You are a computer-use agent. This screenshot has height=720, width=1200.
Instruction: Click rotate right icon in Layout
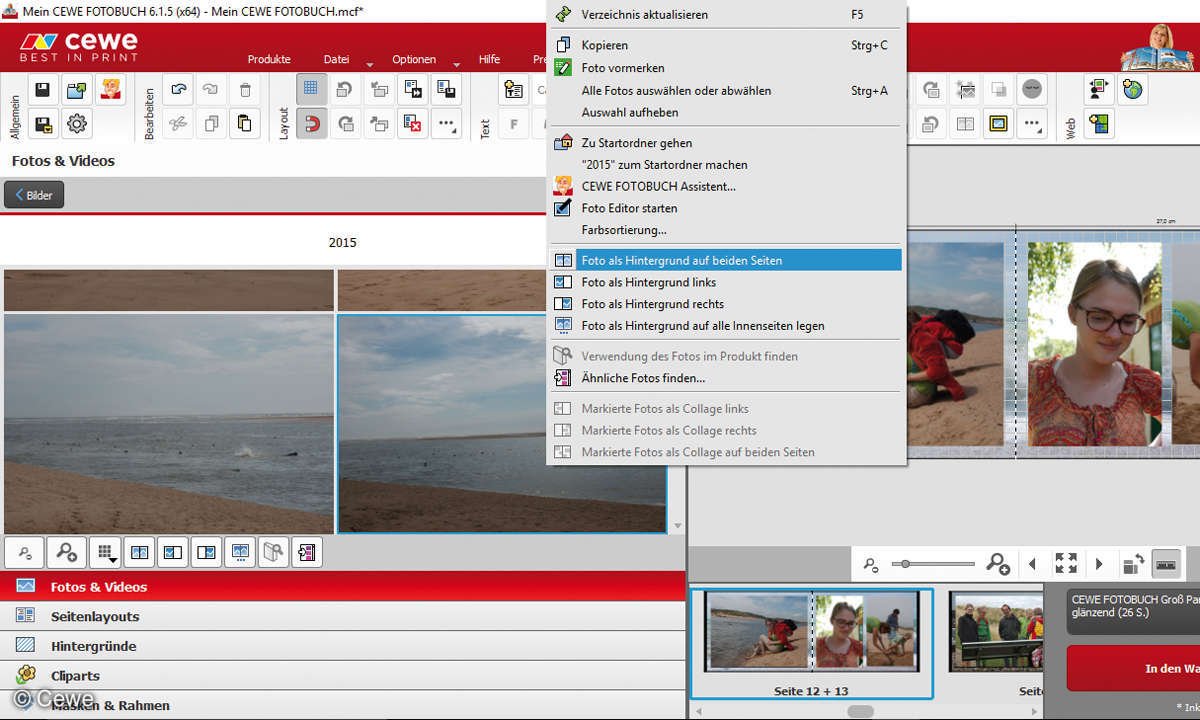(345, 124)
